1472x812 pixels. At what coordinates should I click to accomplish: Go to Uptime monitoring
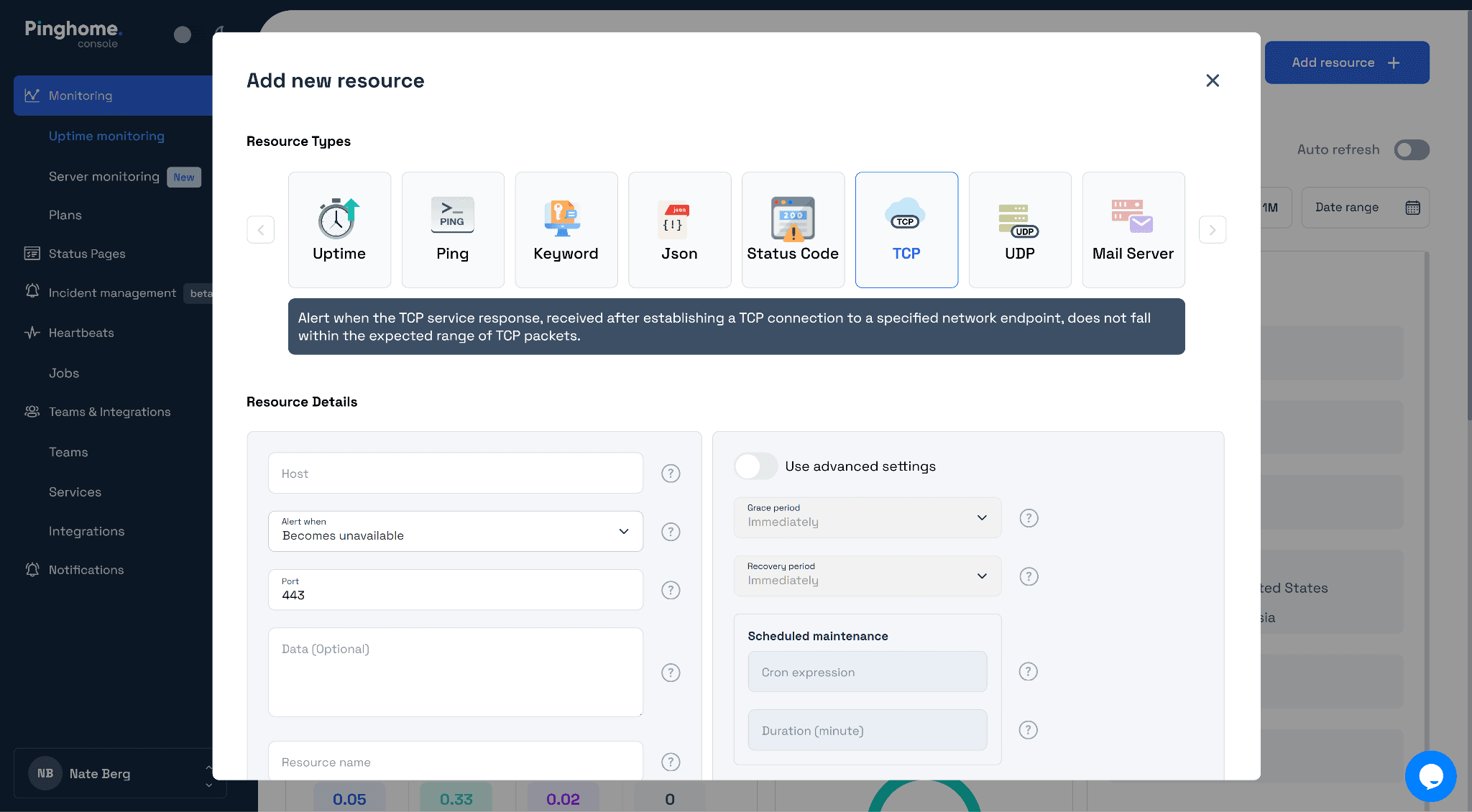(x=106, y=136)
